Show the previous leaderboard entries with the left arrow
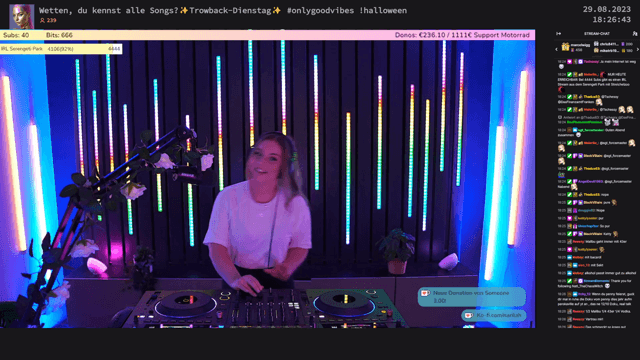 pos(556,49)
